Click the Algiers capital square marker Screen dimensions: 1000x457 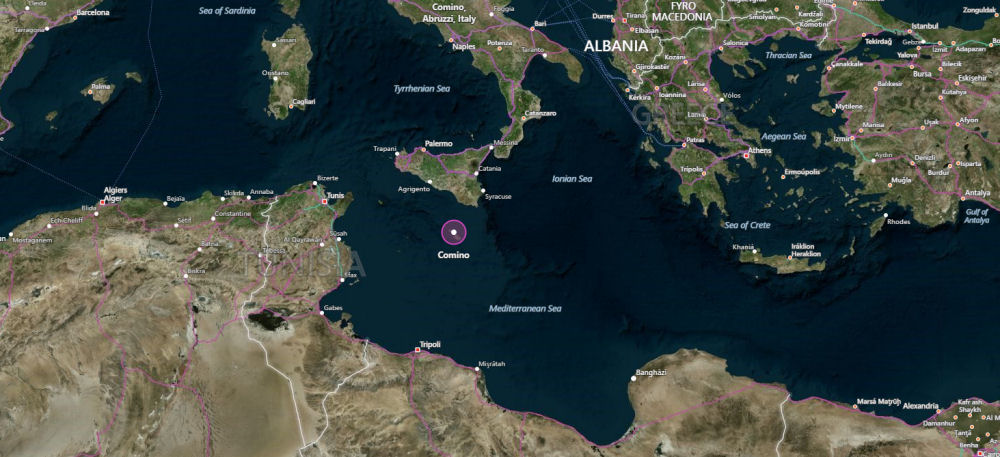point(102,203)
